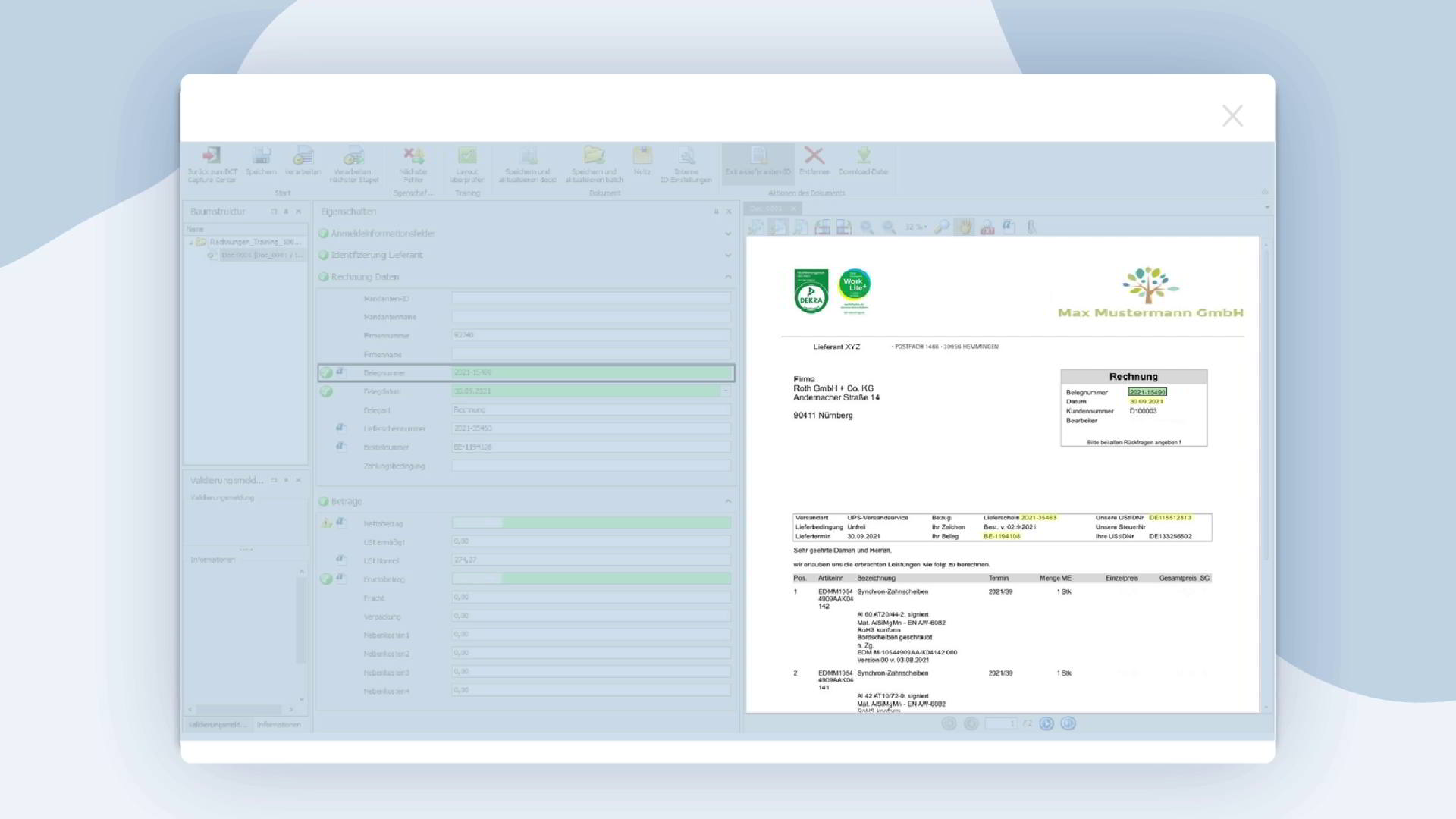The height and width of the screenshot is (819, 1456).
Task: Click the Belegnummer green check status icon
Action: (326, 373)
